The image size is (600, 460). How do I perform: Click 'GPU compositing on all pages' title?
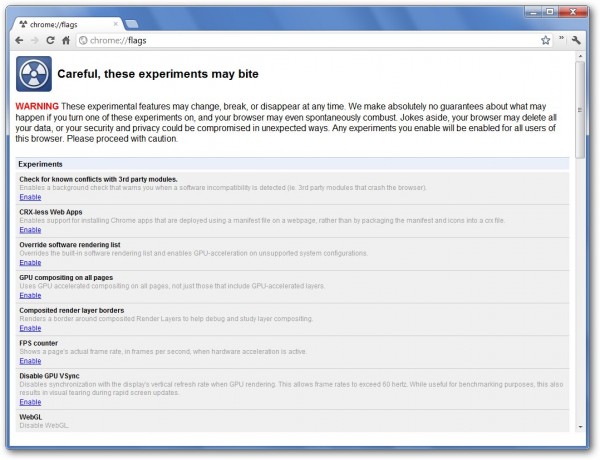tap(66, 278)
